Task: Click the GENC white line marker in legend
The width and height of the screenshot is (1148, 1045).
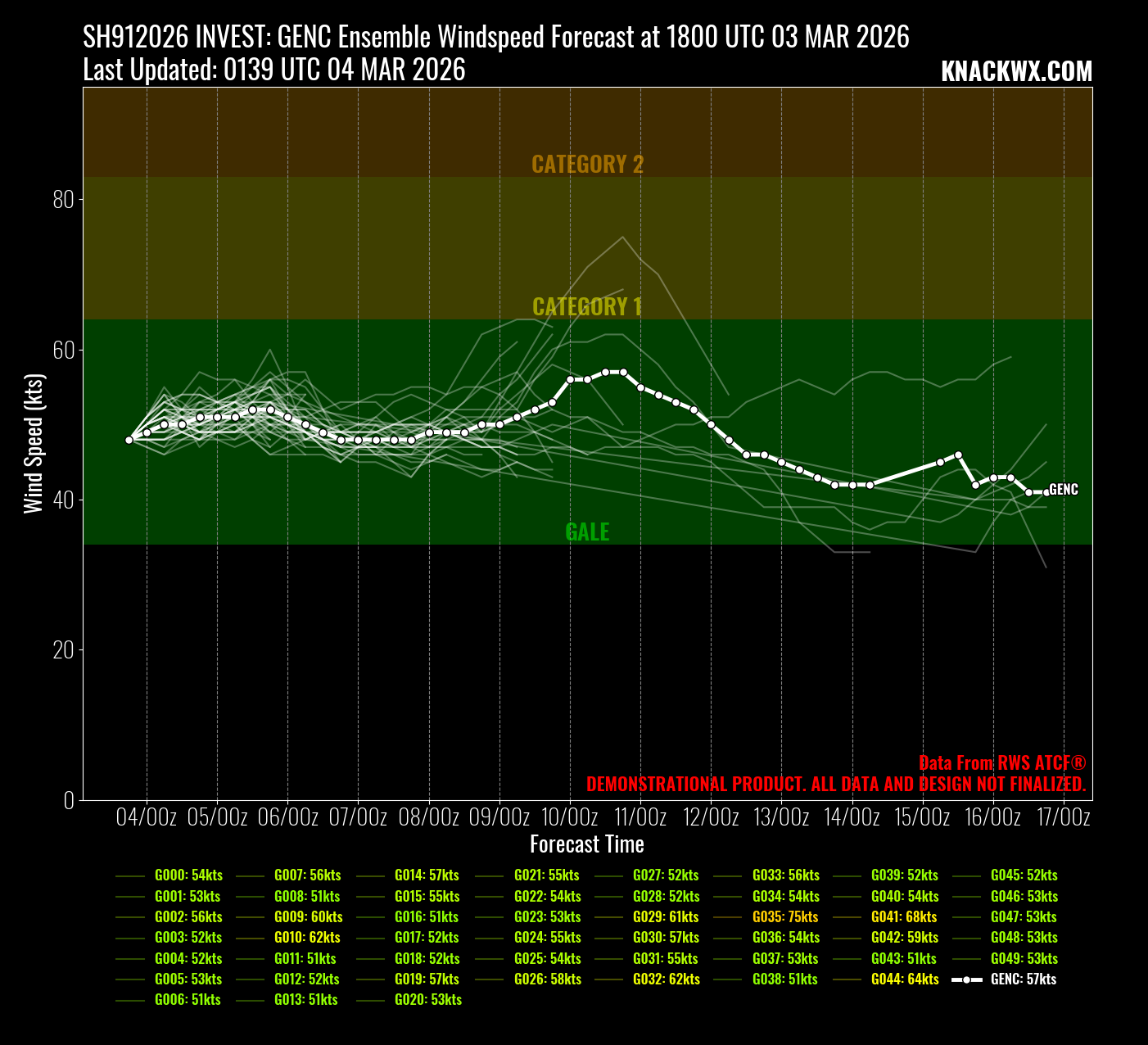Action: pyautogui.click(x=966, y=979)
